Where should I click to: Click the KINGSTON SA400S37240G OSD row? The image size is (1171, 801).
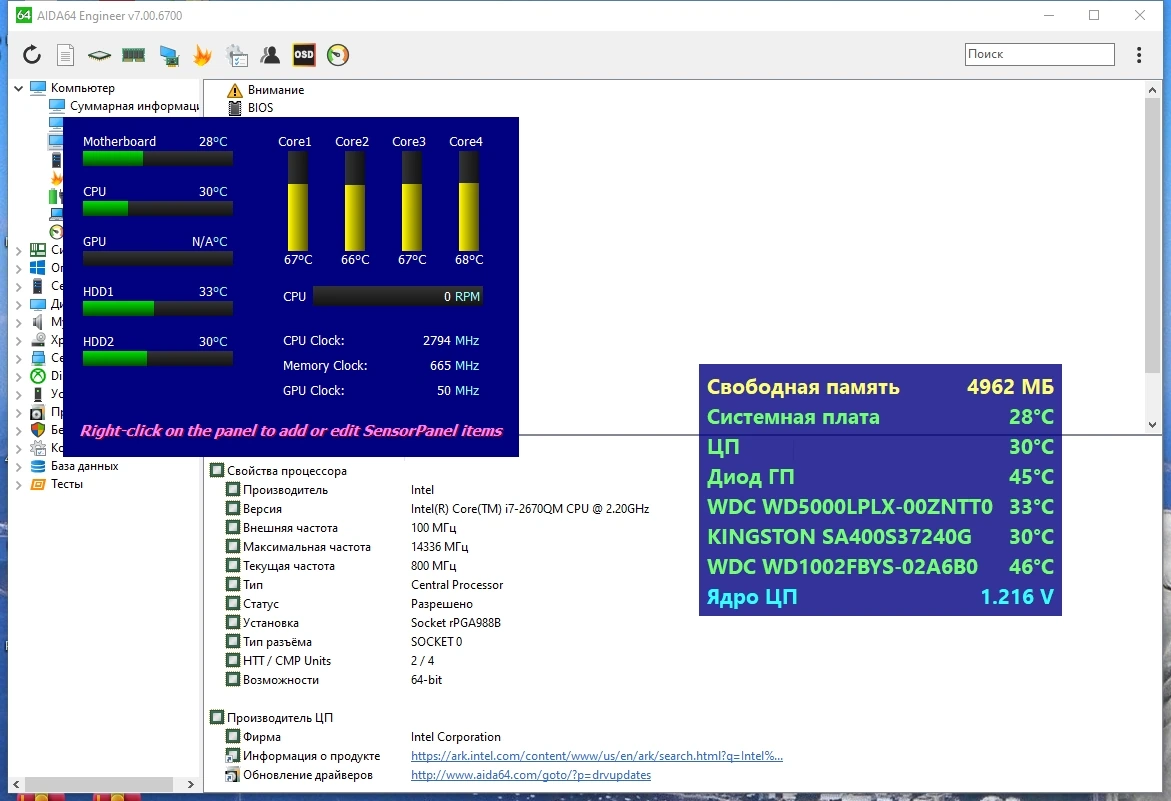point(880,537)
